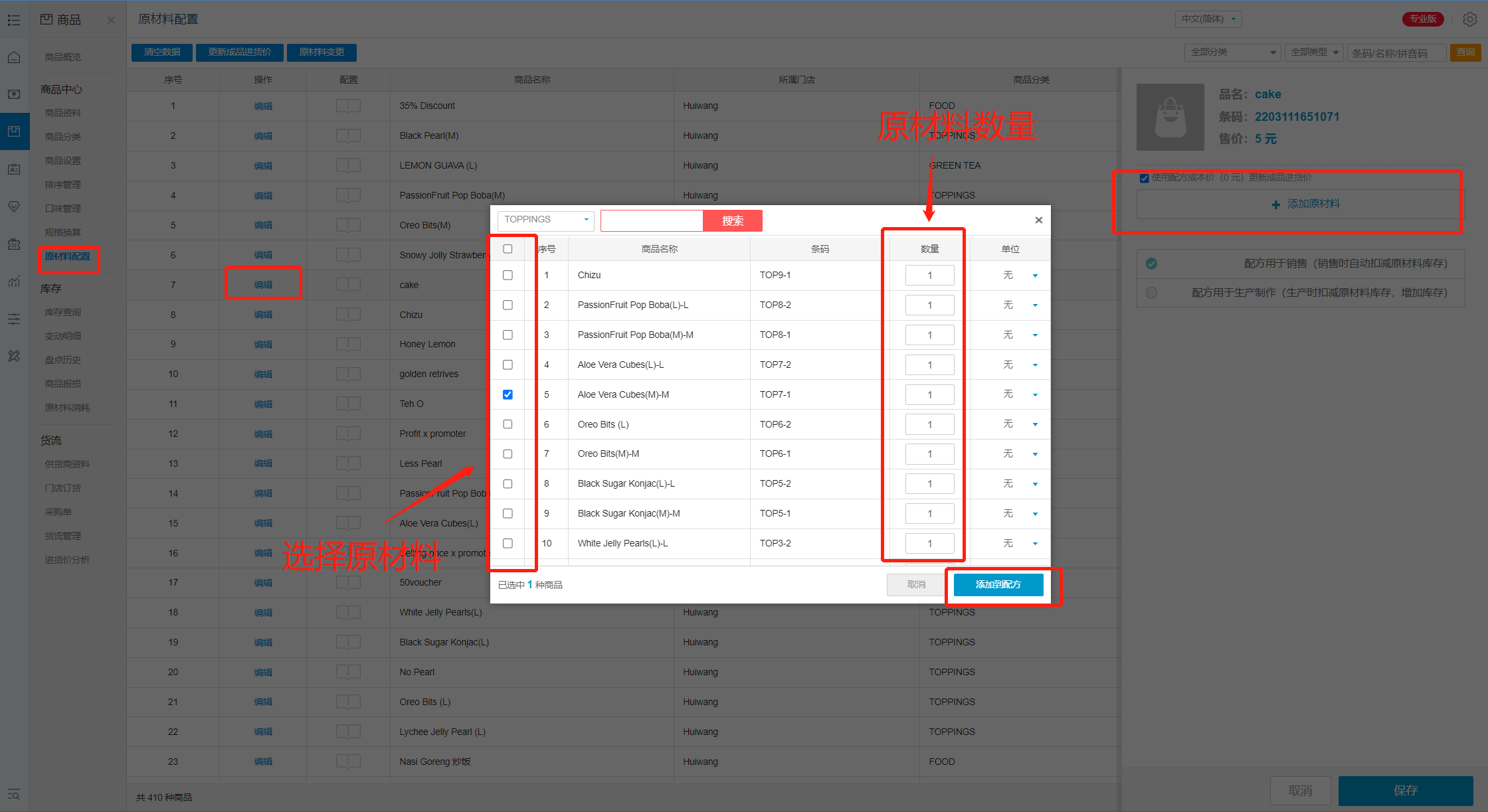The width and height of the screenshot is (1488, 812).
Task: Uncheck Aloe Vera Cubes(M)-M checkbox
Action: (x=508, y=394)
